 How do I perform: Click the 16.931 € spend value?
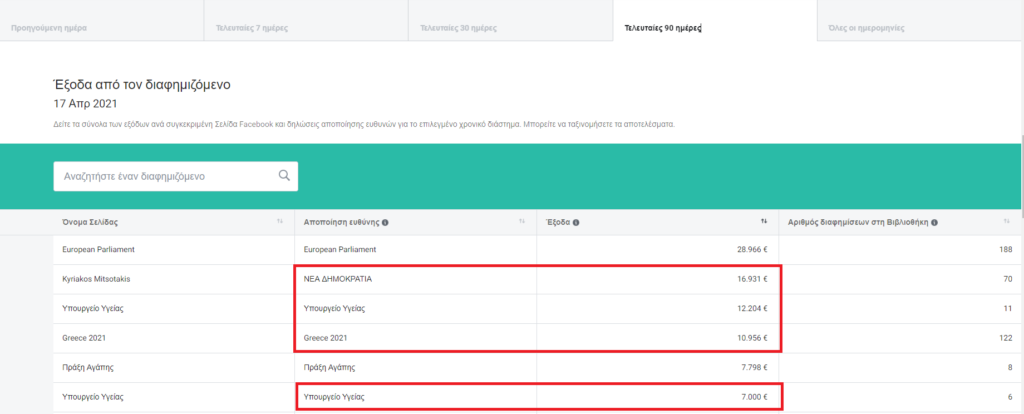752,279
